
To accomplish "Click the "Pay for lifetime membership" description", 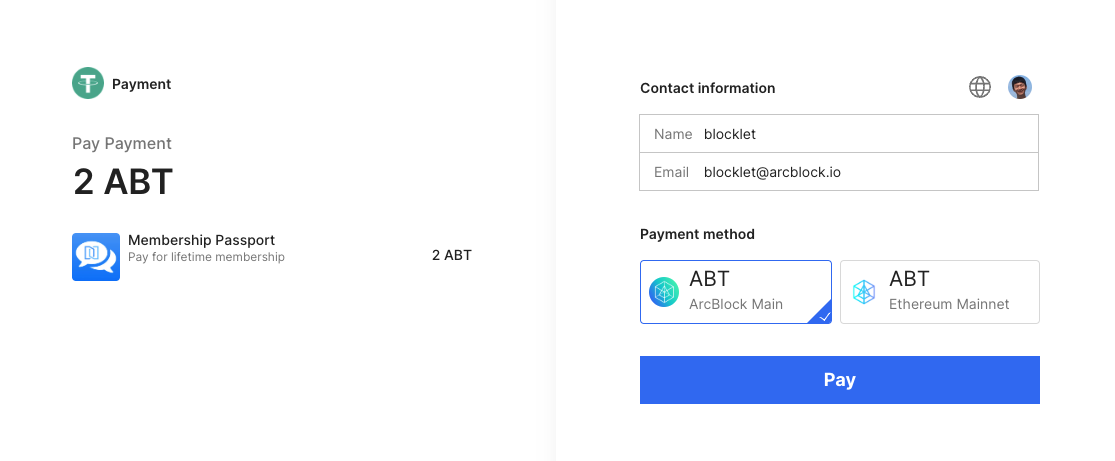I will (206, 257).
